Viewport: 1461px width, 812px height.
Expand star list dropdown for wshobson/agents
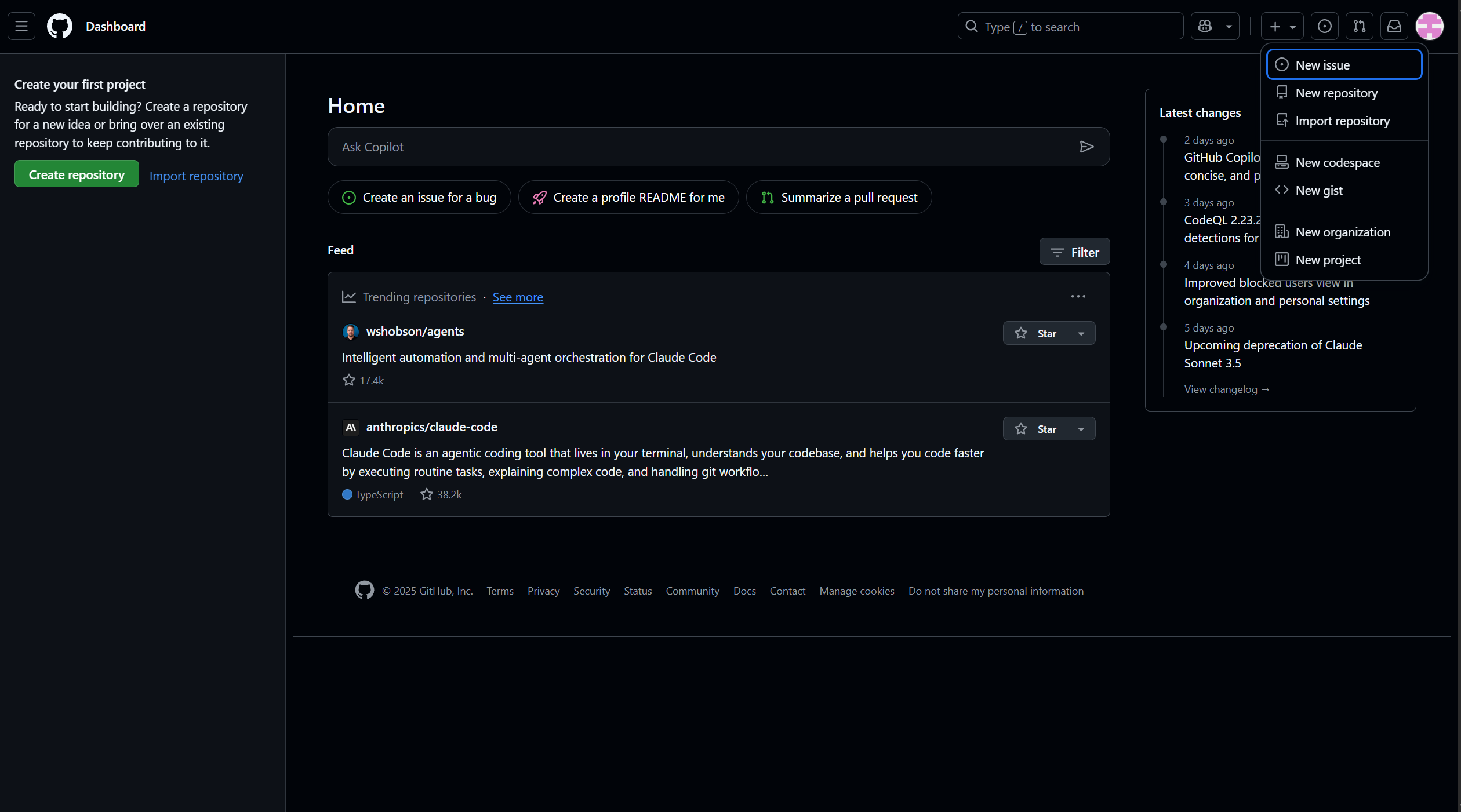pos(1081,333)
